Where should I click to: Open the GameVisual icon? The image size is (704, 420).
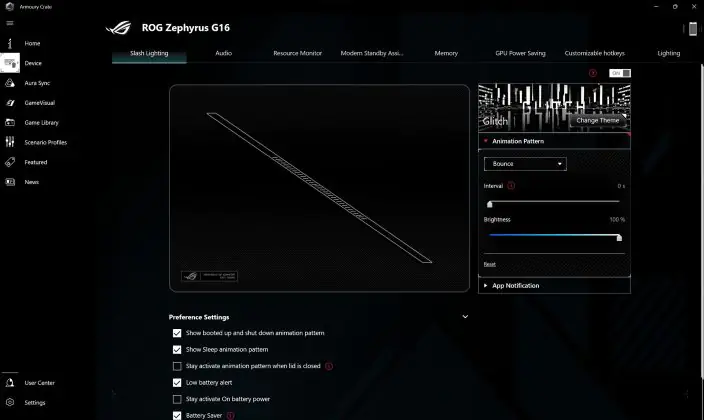click(x=10, y=103)
